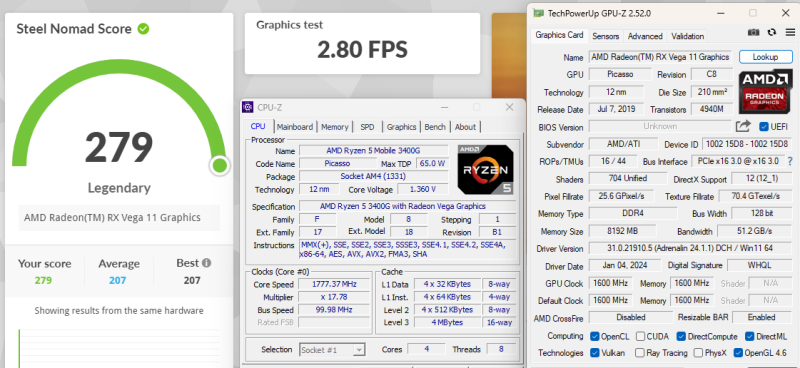The width and height of the screenshot is (800, 368).
Task: Select the Graphics Card tab in GPU-Z
Action: (x=559, y=35)
